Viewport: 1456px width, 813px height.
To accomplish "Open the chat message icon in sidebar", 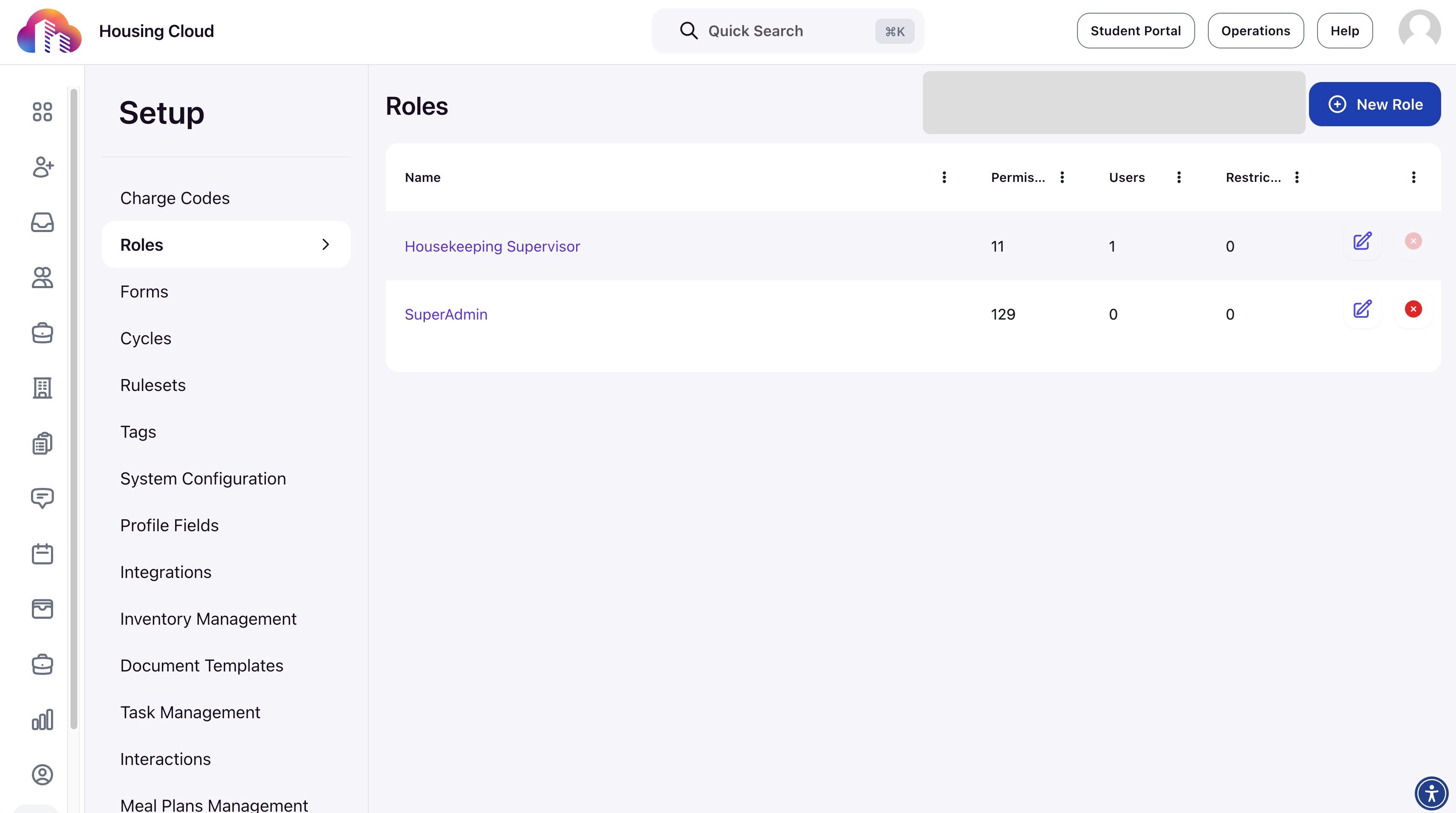I will click(x=42, y=498).
